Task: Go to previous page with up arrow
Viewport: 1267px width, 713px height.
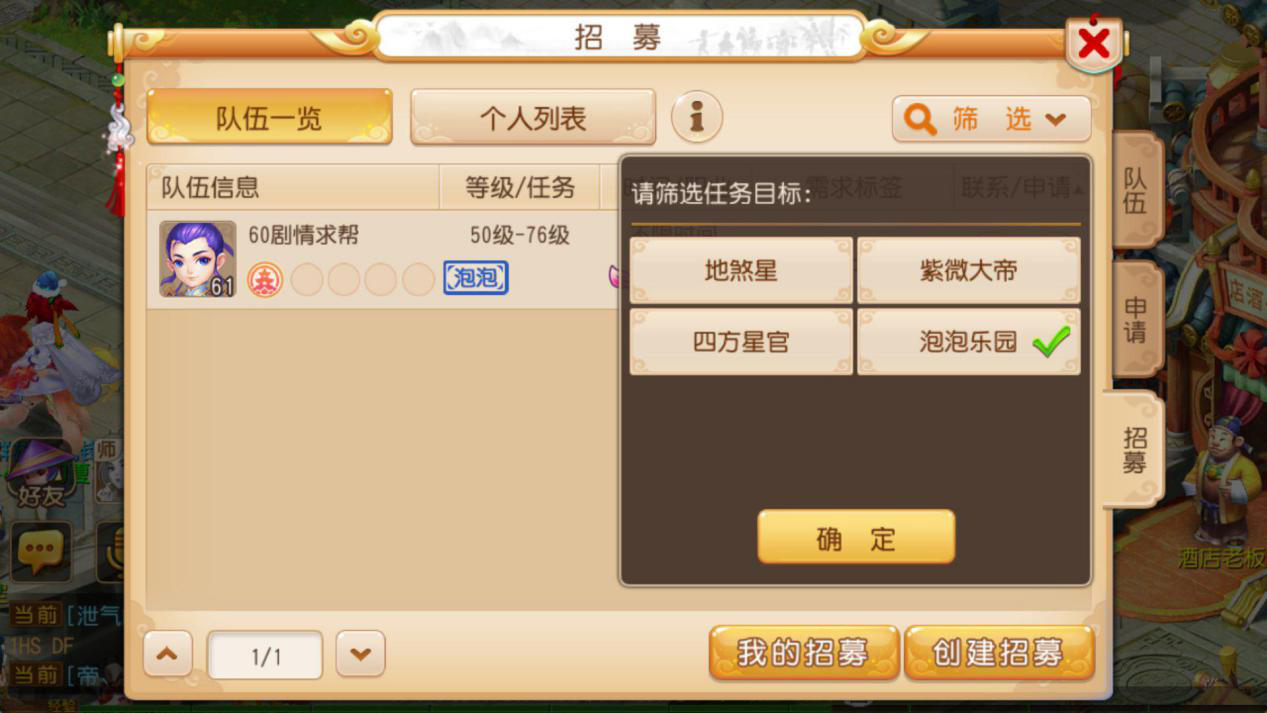Action: coord(168,655)
